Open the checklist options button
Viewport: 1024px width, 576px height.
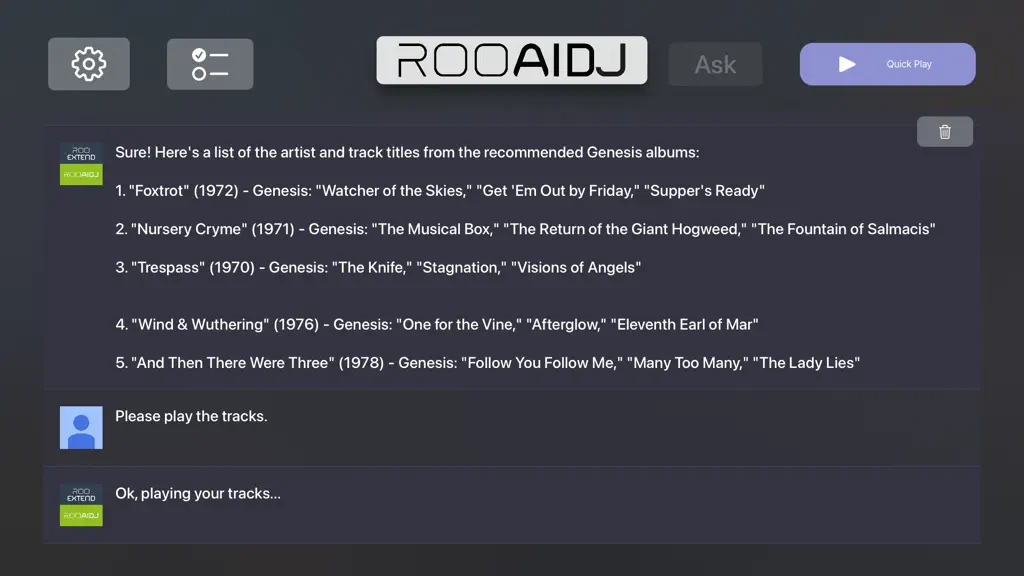(x=210, y=64)
